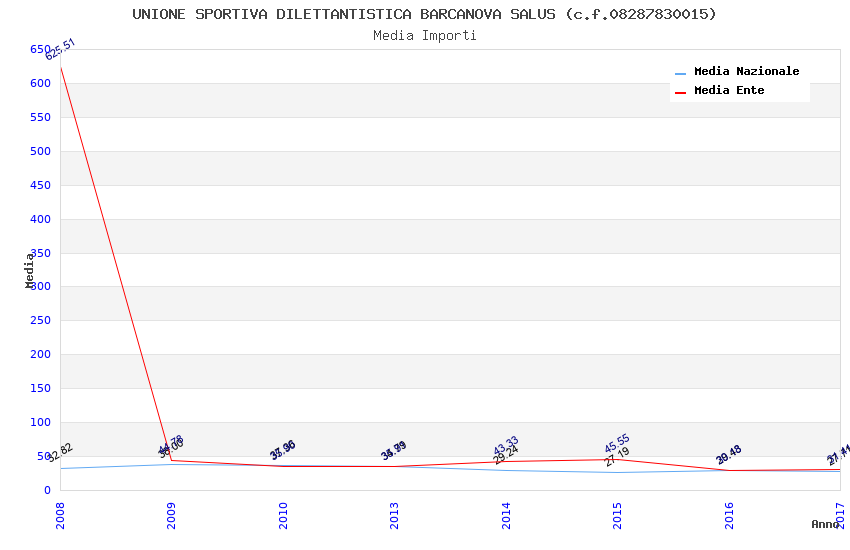Screen dimensions: 850x550
Task: Click the 27.19 data label for 2015
Action: coord(617,456)
